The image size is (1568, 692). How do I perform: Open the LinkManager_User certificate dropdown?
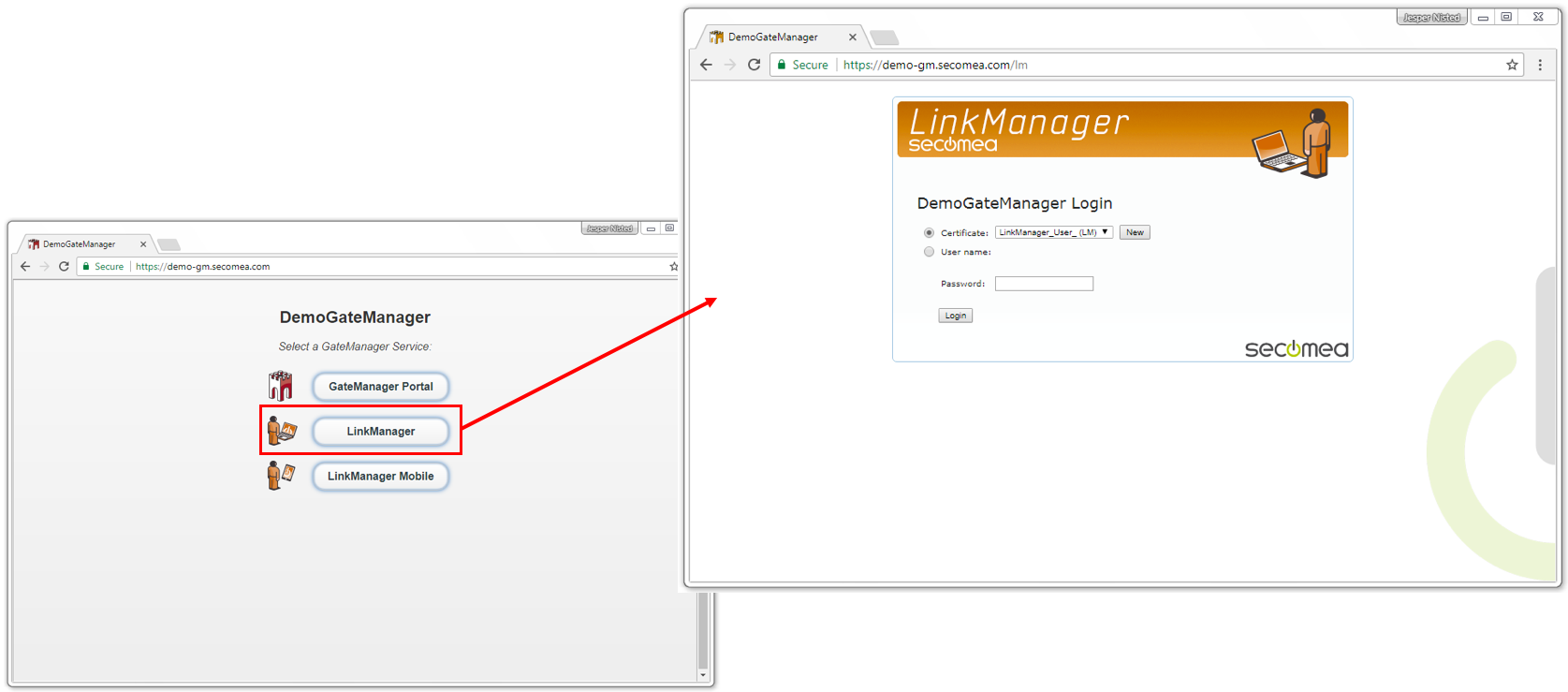coord(1053,232)
